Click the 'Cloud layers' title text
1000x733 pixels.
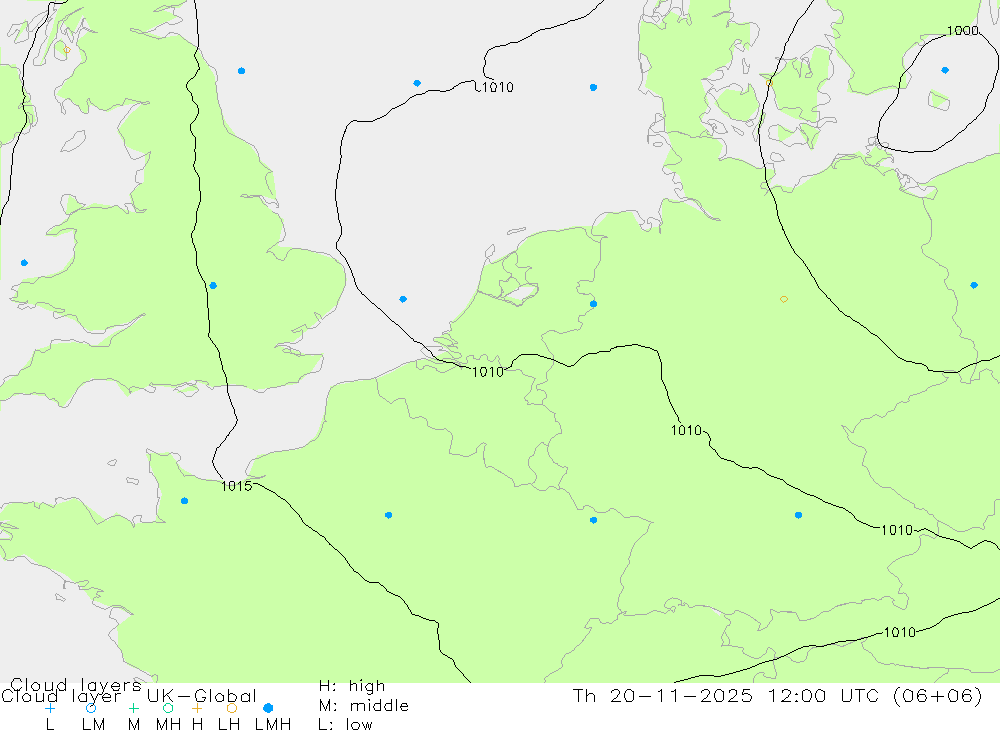point(75,685)
